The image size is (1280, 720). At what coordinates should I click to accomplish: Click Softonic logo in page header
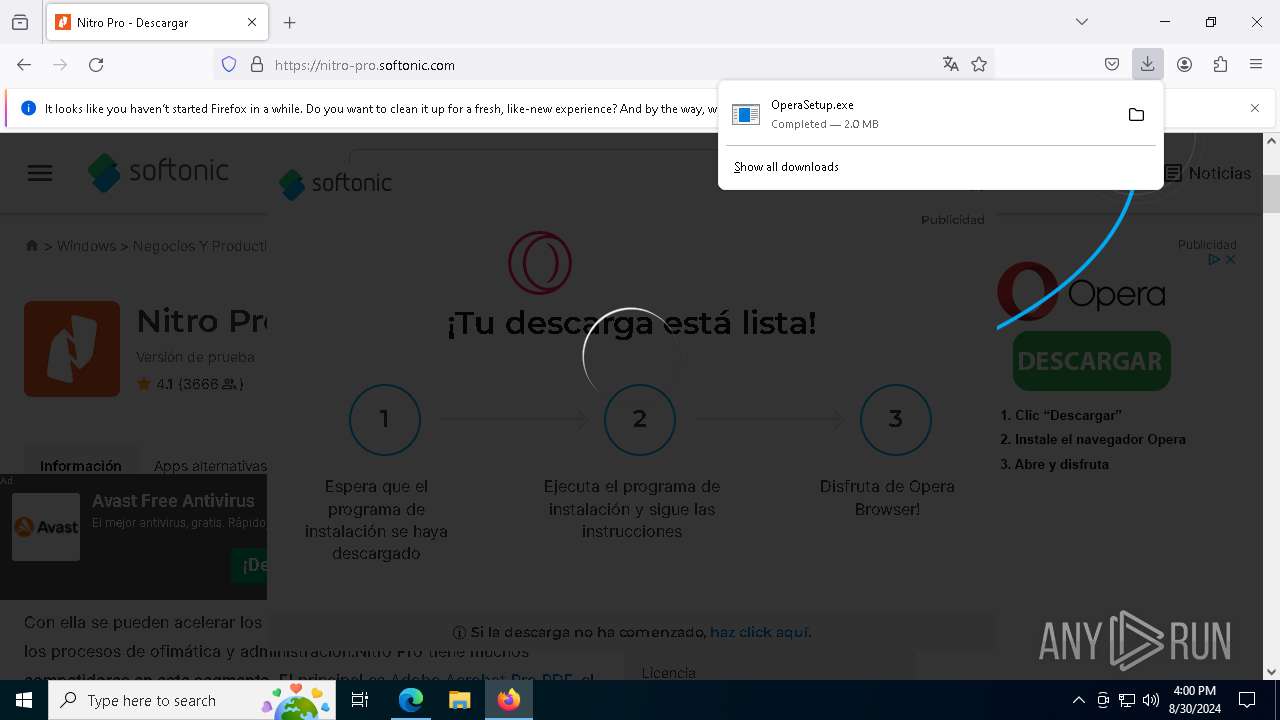tap(158, 172)
